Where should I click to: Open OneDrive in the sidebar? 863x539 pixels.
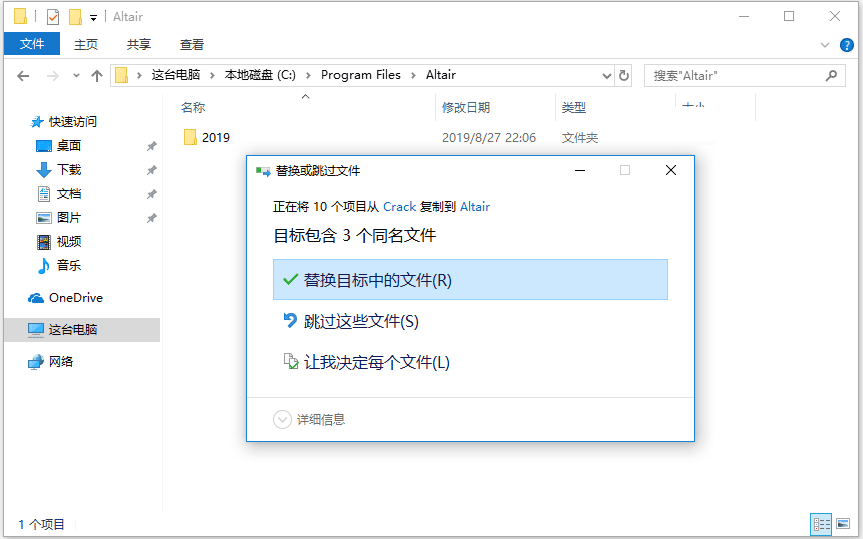75,298
